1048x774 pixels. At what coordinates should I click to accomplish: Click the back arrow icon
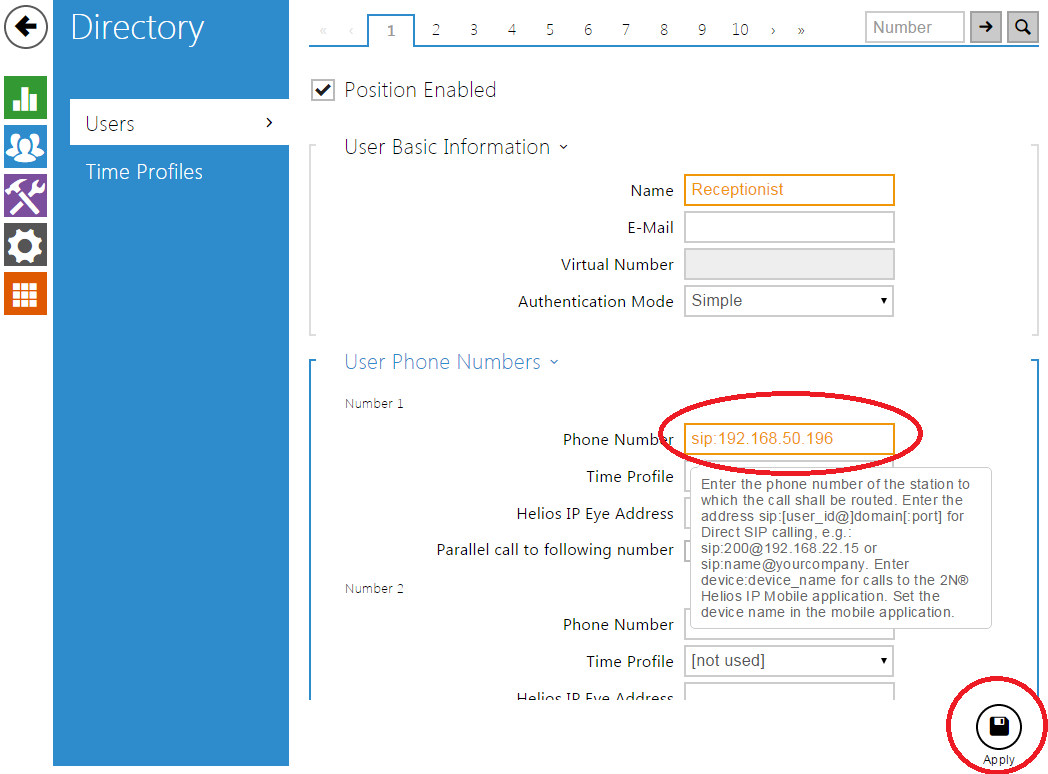[x=26, y=27]
